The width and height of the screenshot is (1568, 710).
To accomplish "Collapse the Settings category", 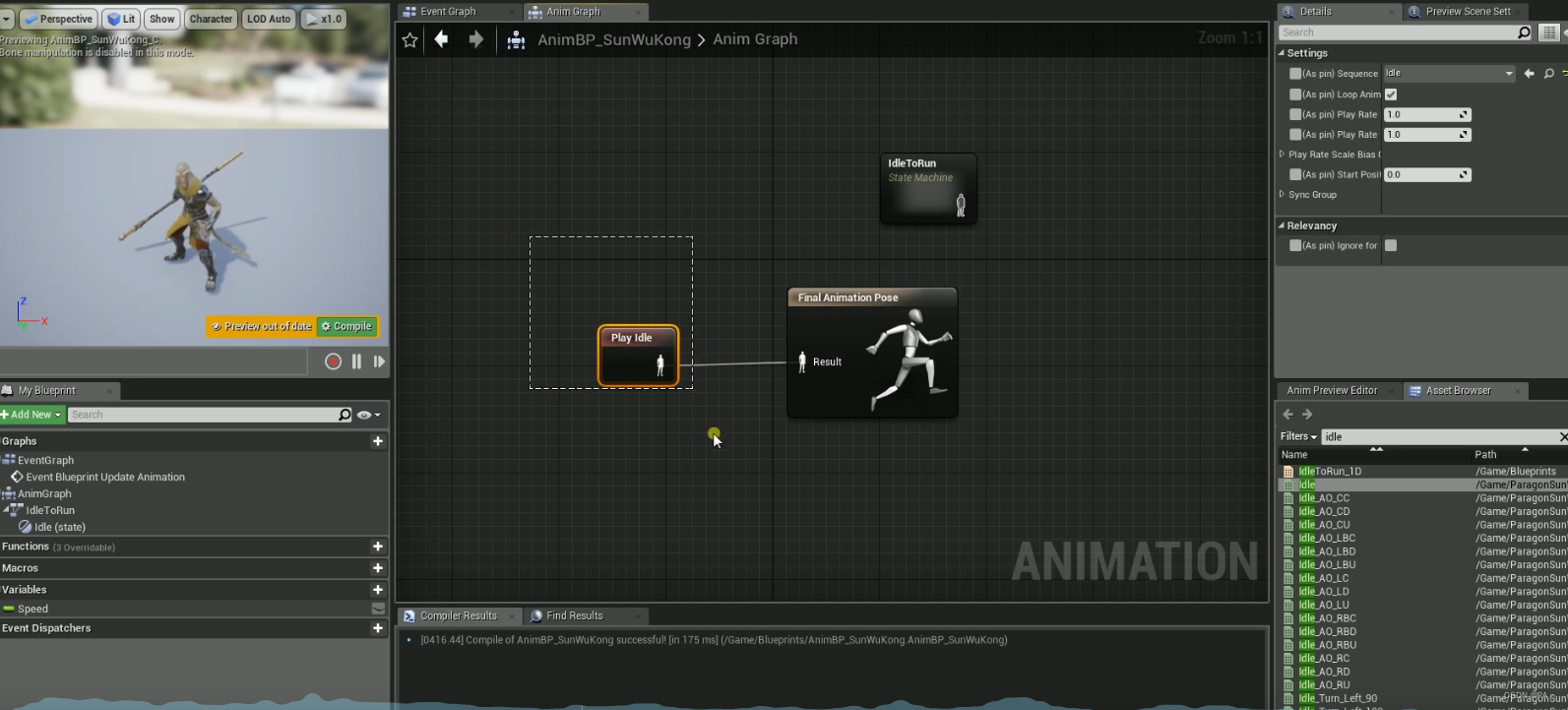I will click(1282, 53).
